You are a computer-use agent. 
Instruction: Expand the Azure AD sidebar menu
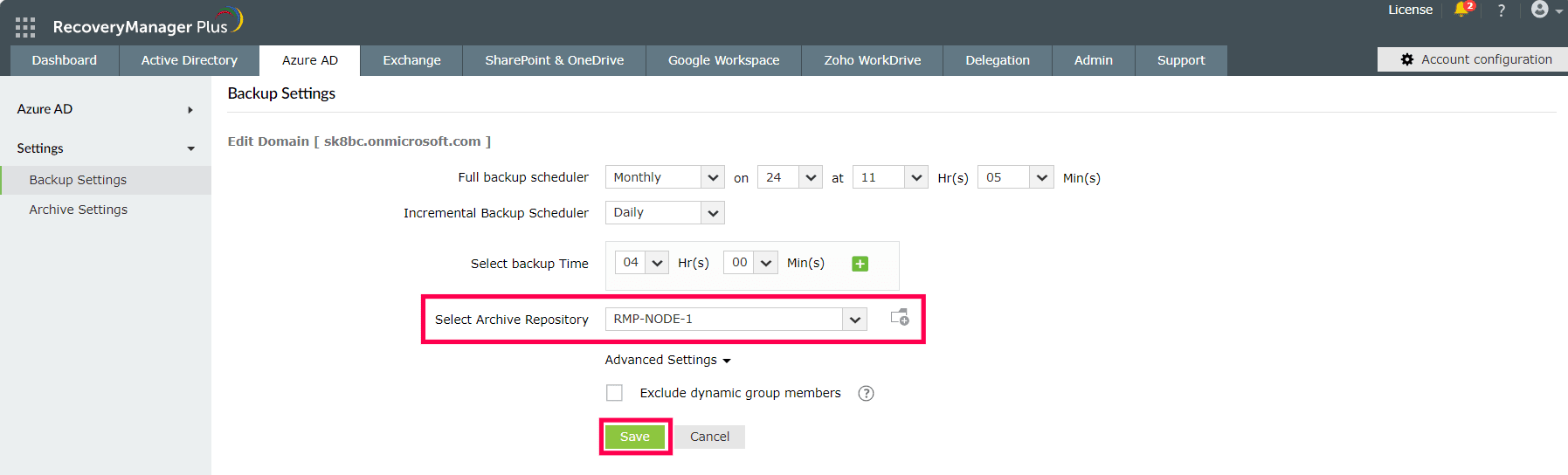coord(105,109)
